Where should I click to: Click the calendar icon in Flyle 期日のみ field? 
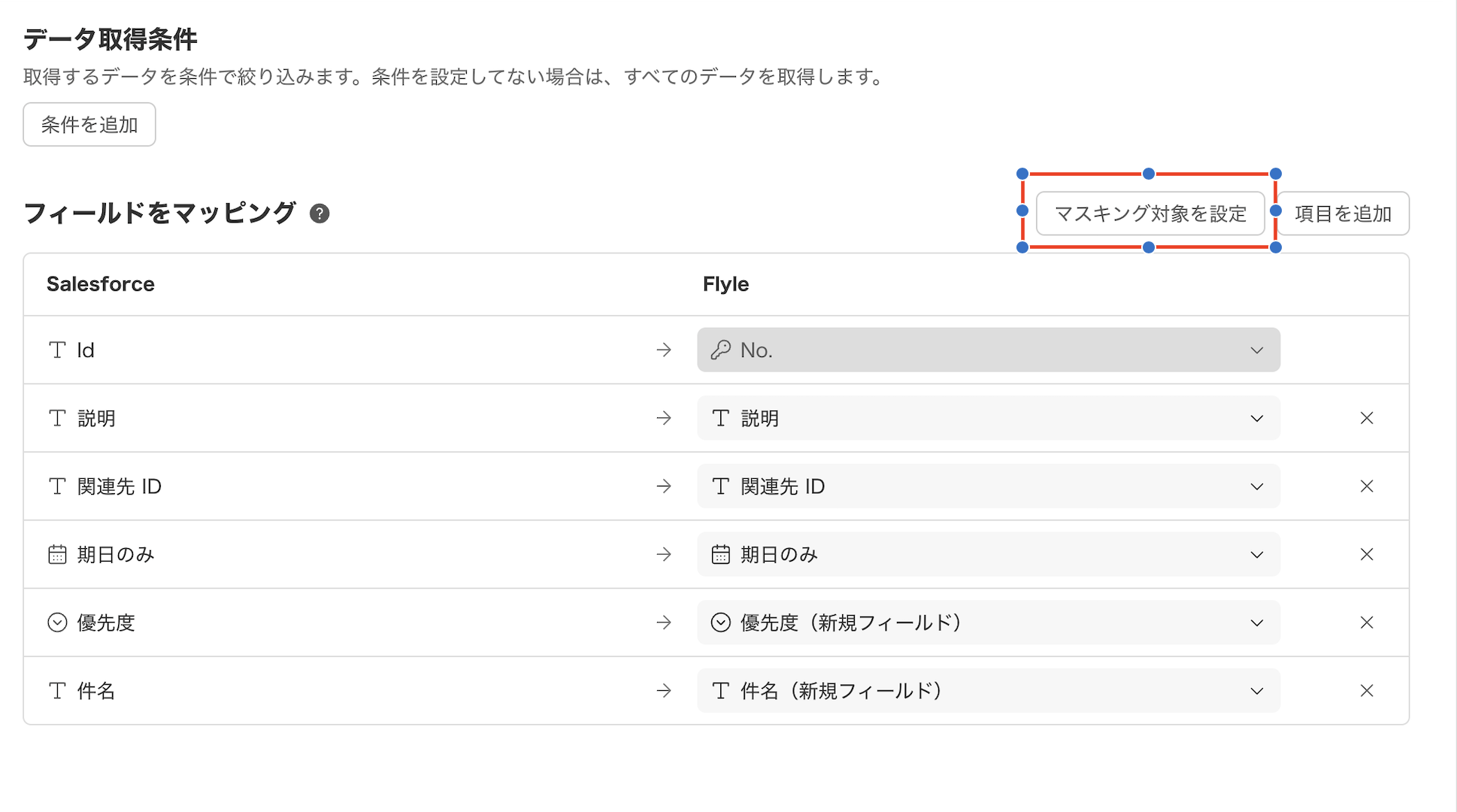click(720, 555)
